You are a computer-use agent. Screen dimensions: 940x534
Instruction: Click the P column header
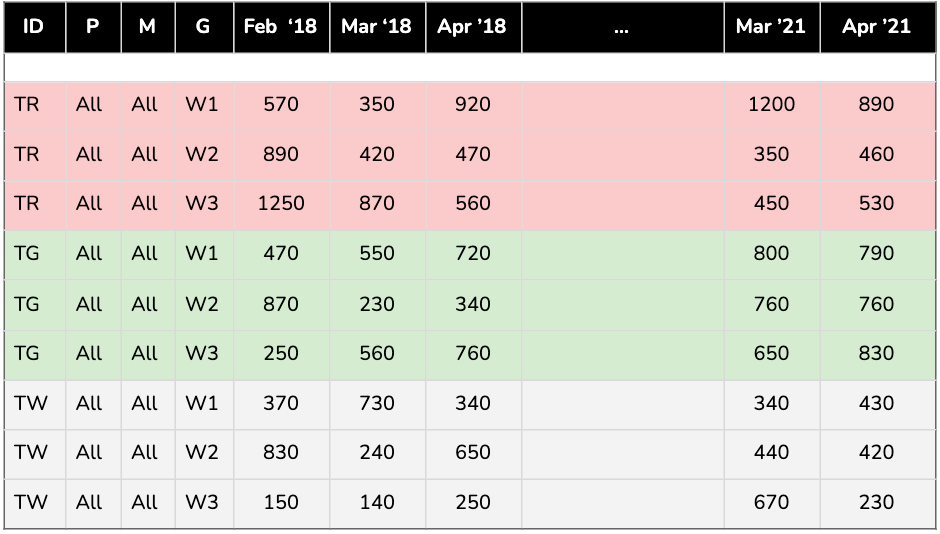pos(92,27)
